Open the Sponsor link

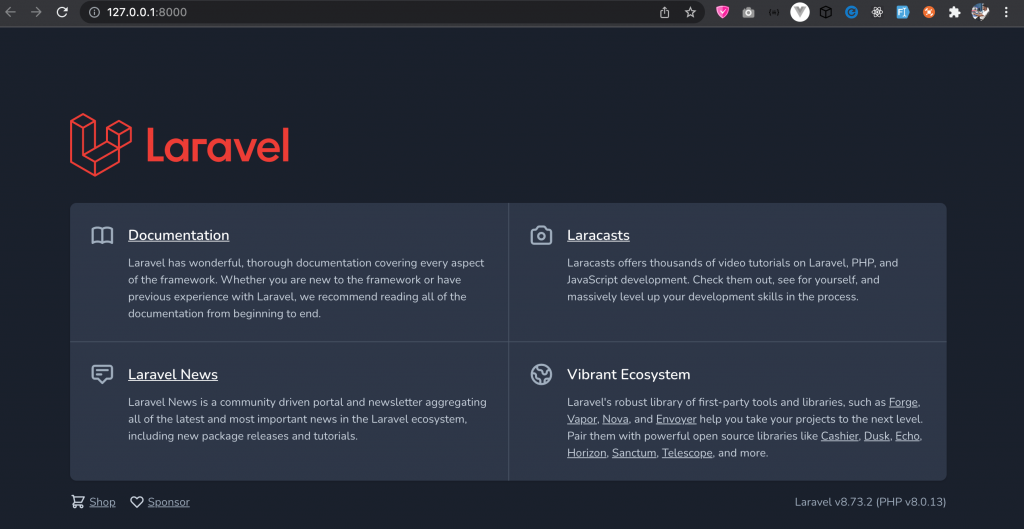pyautogui.click(x=168, y=502)
